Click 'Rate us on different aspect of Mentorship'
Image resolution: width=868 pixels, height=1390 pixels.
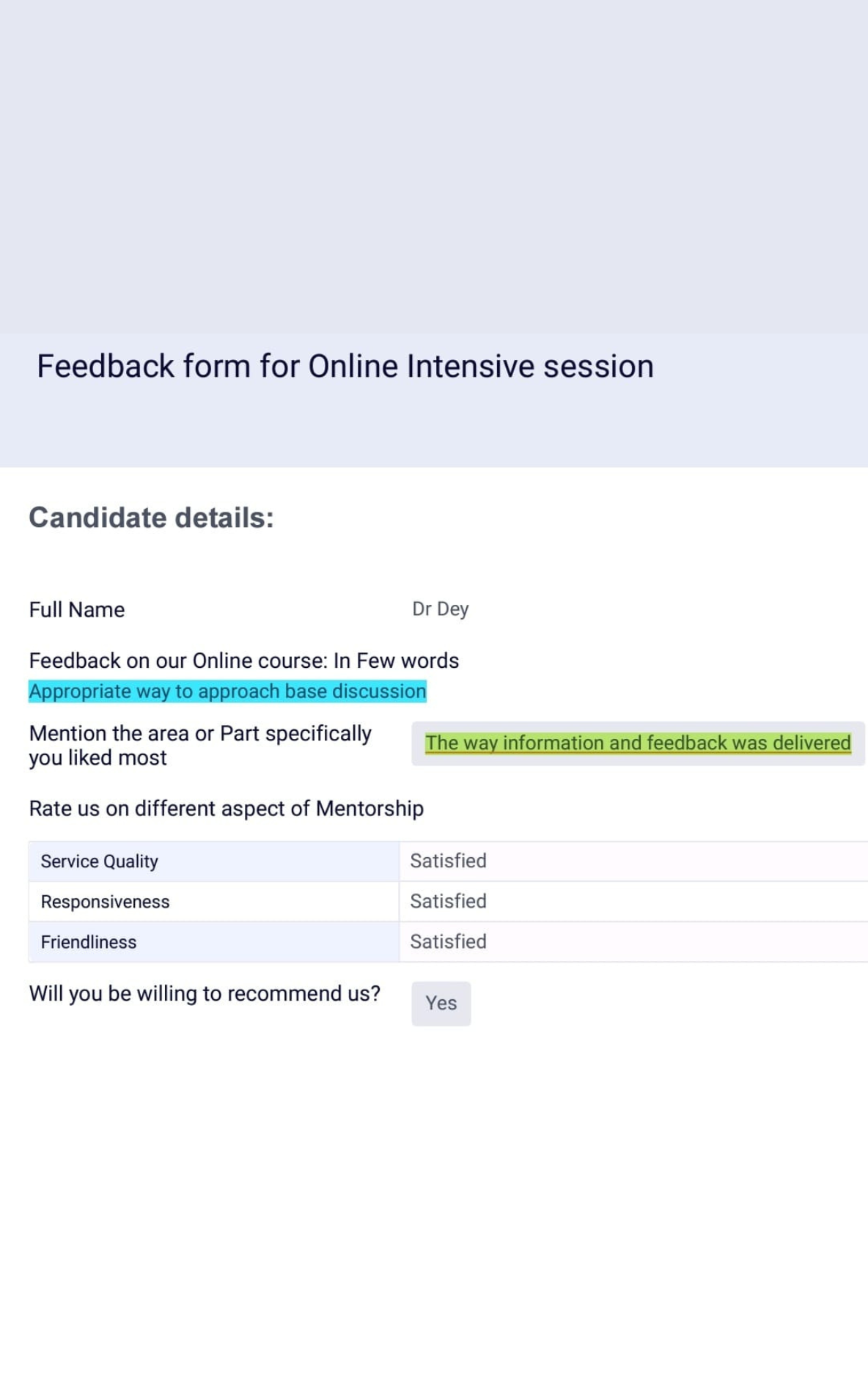tap(227, 809)
